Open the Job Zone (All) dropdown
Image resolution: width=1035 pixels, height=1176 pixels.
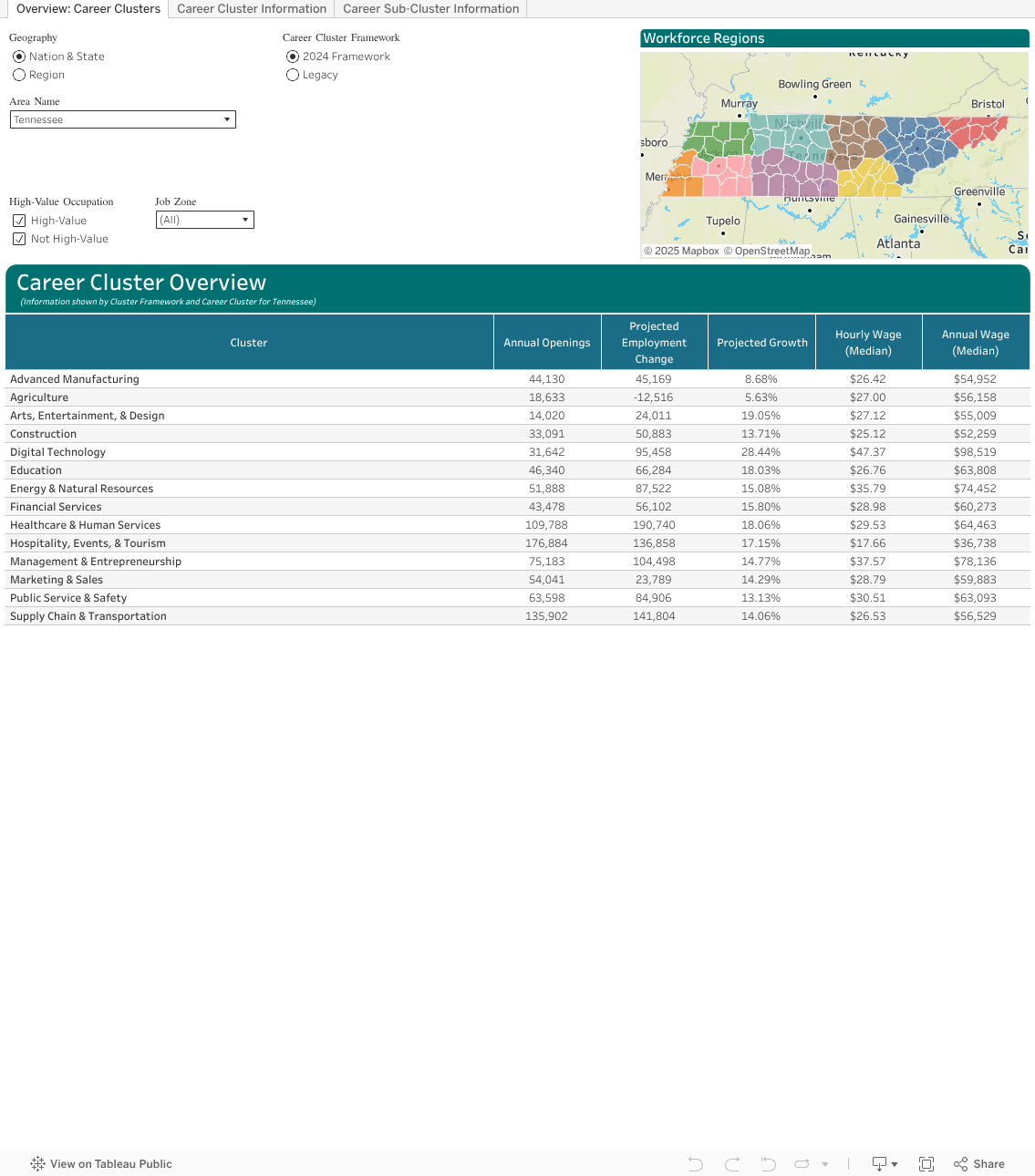205,220
